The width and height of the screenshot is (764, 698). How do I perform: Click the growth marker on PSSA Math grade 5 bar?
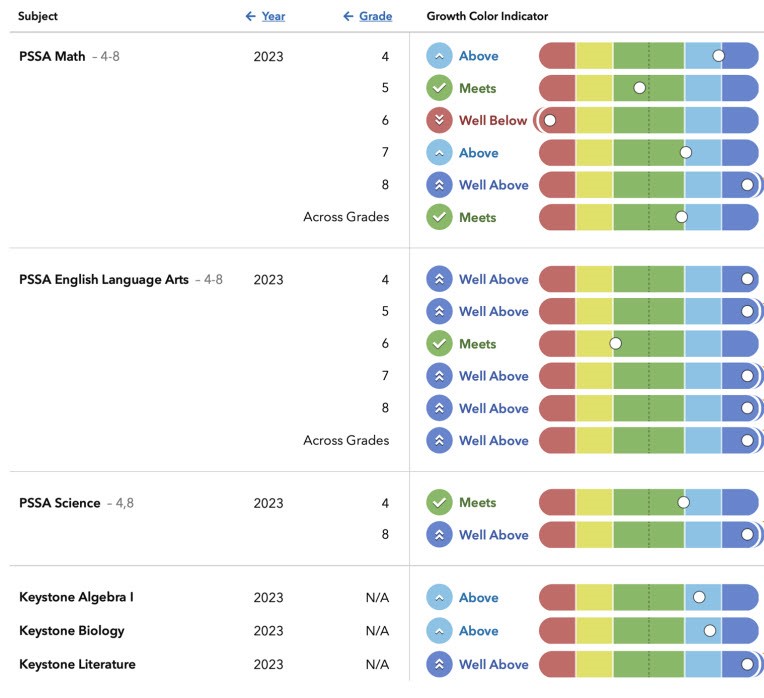point(639,88)
